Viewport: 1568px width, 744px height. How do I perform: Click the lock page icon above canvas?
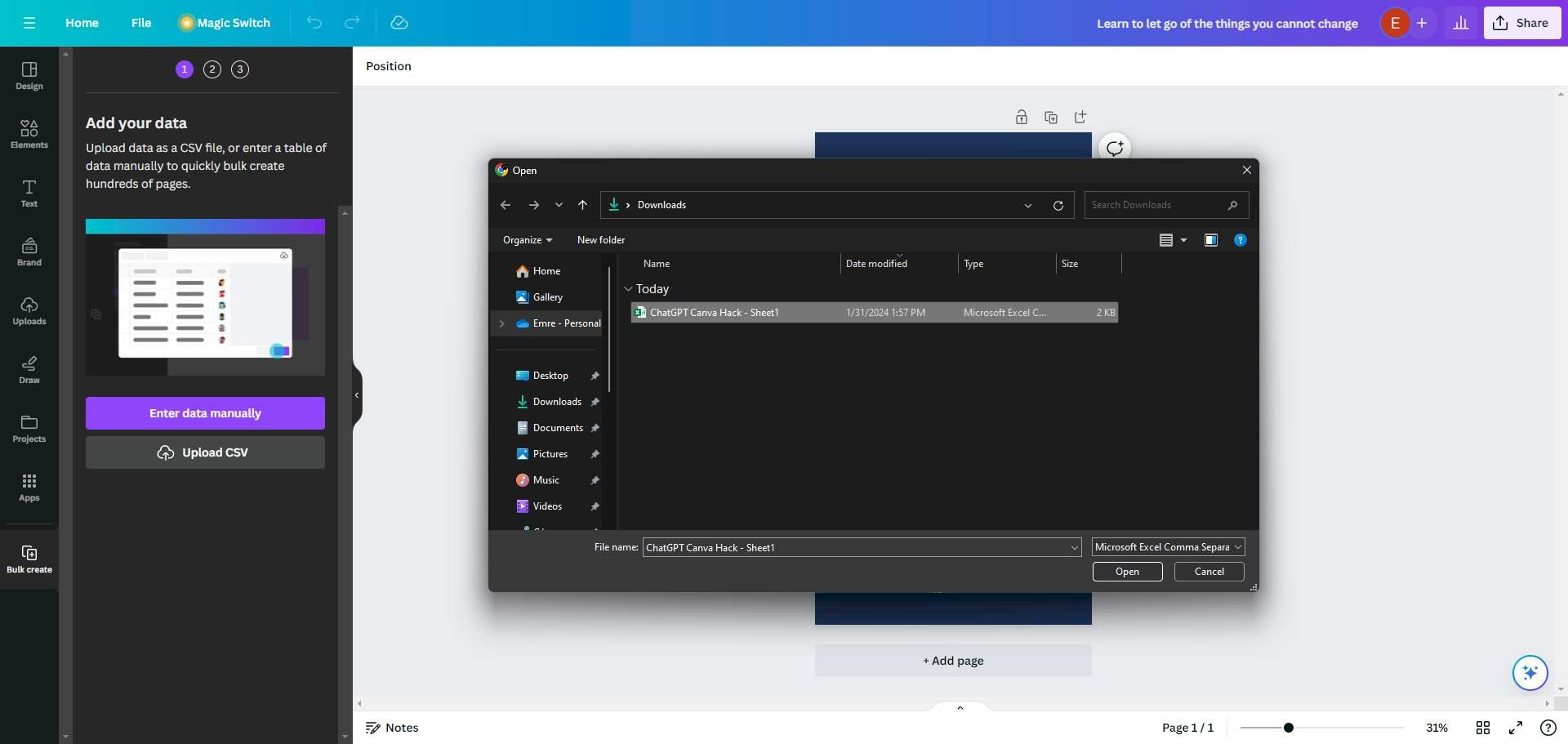point(1022,118)
